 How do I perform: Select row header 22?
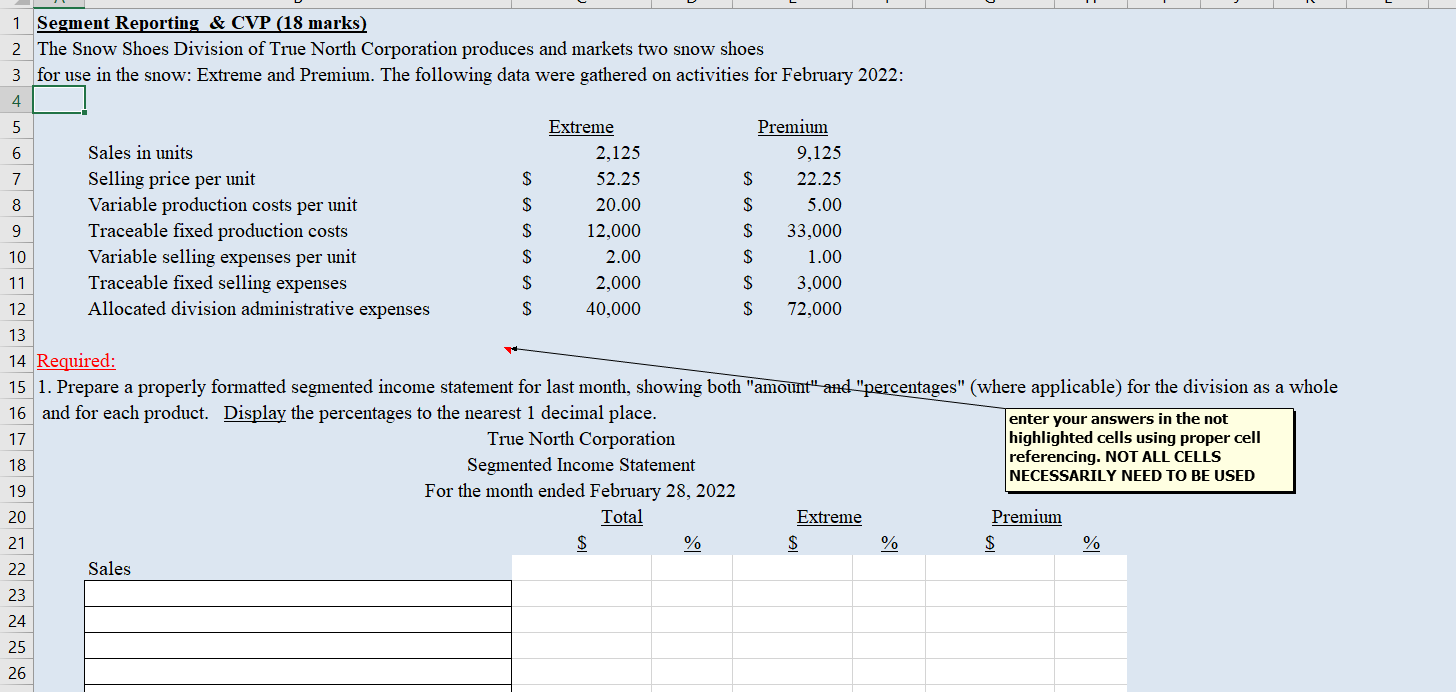point(16,569)
